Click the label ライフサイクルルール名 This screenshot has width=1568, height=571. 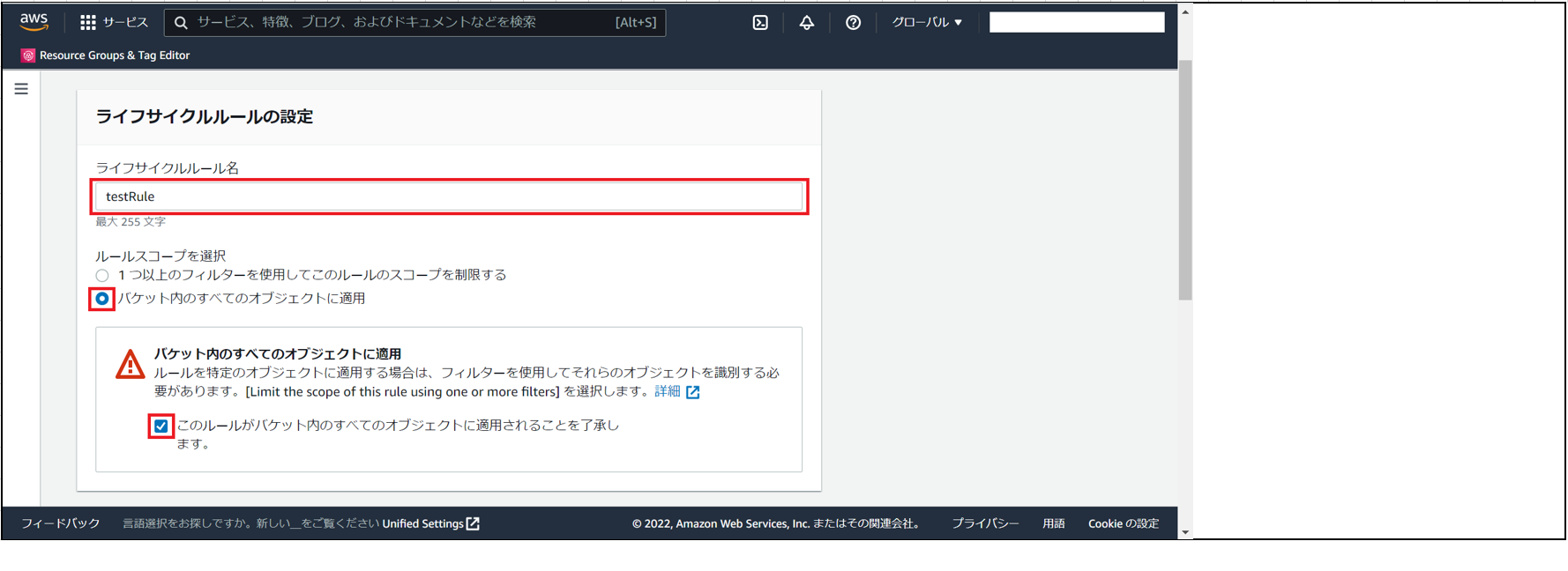(x=168, y=167)
